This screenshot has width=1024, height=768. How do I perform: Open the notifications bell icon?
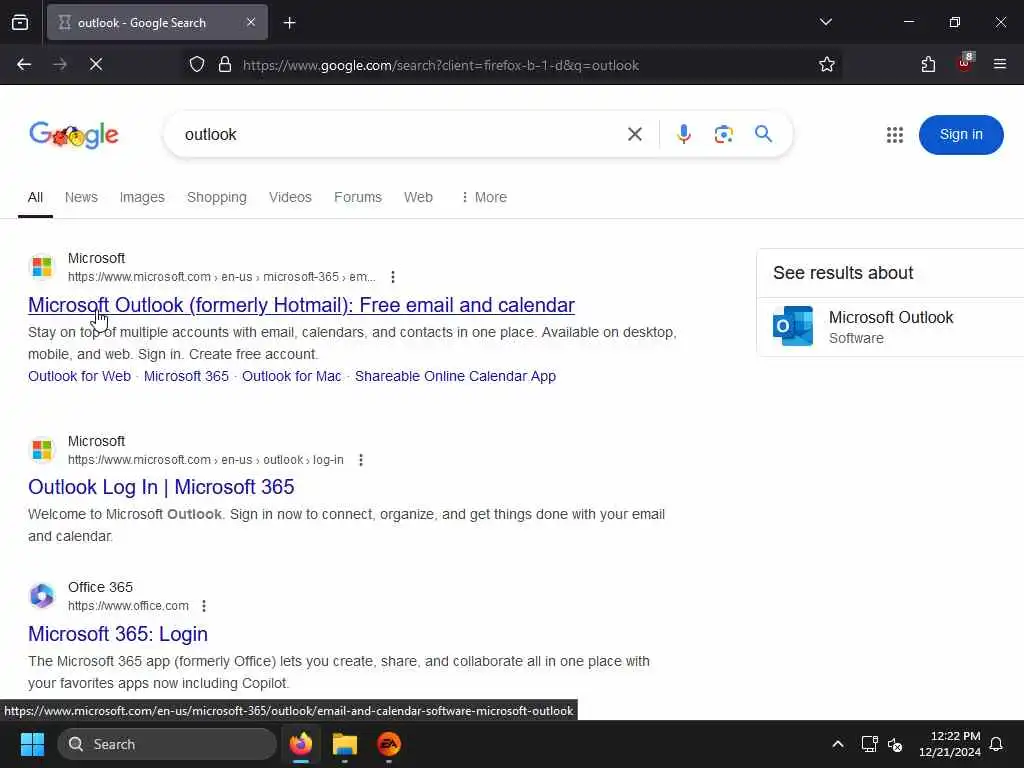pyautogui.click(x=997, y=744)
